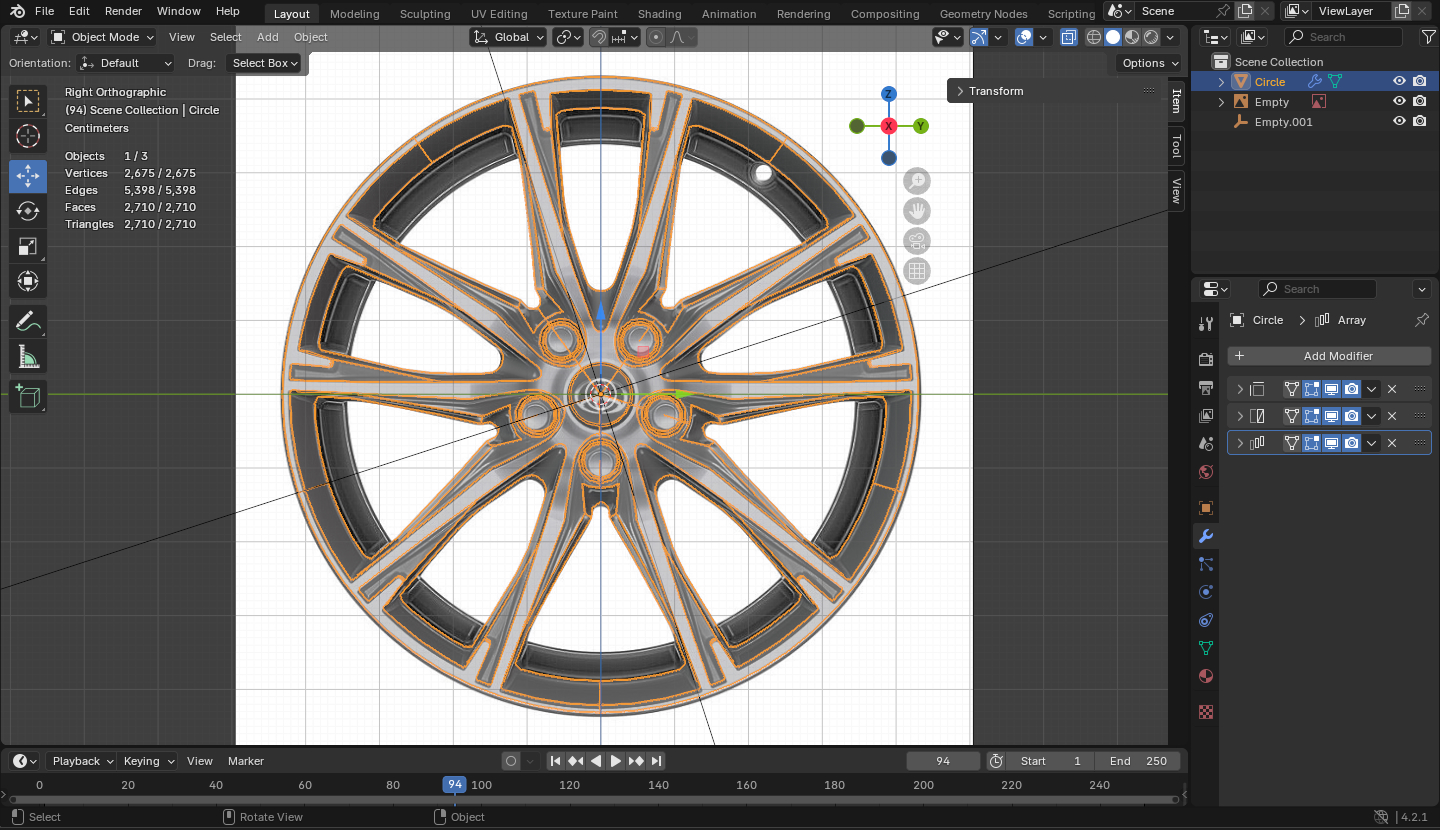This screenshot has height=830, width=1440.
Task: Hide the Empty object in viewport
Action: pyautogui.click(x=1399, y=102)
